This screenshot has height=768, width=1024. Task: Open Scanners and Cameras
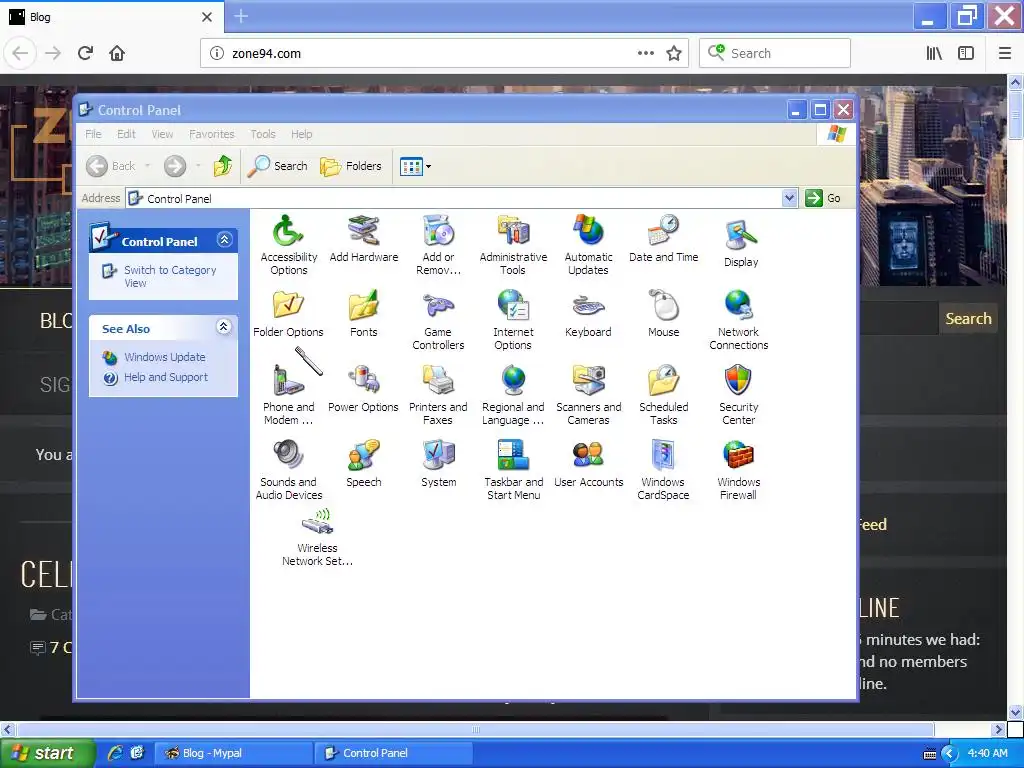click(x=588, y=395)
